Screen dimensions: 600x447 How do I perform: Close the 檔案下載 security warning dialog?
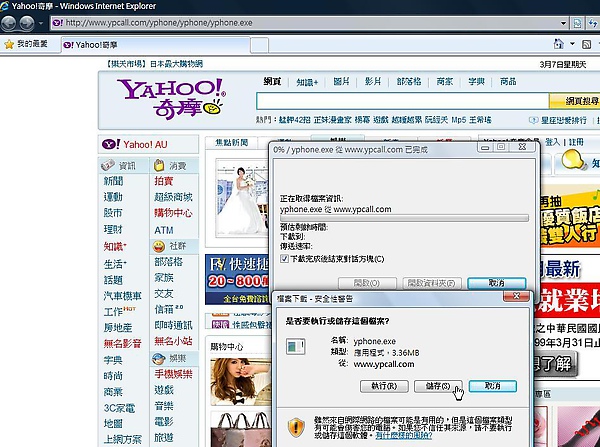pos(516,296)
